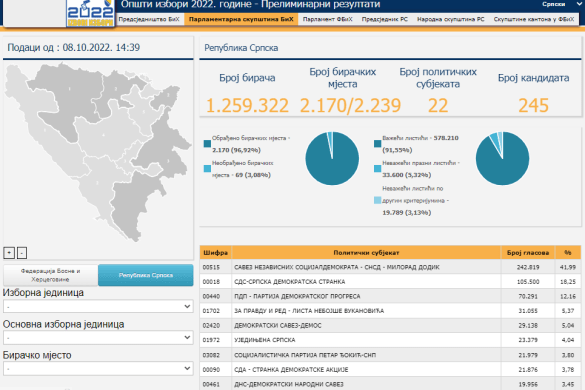Click polling stations figure 2.170/2.239
The height and width of the screenshot is (390, 585).
pos(350,106)
